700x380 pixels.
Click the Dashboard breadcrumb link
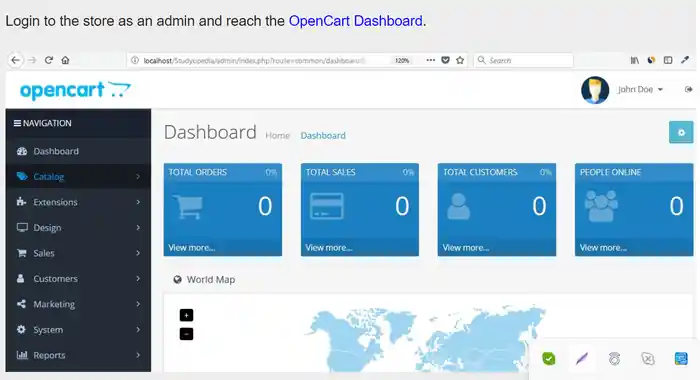(323, 135)
